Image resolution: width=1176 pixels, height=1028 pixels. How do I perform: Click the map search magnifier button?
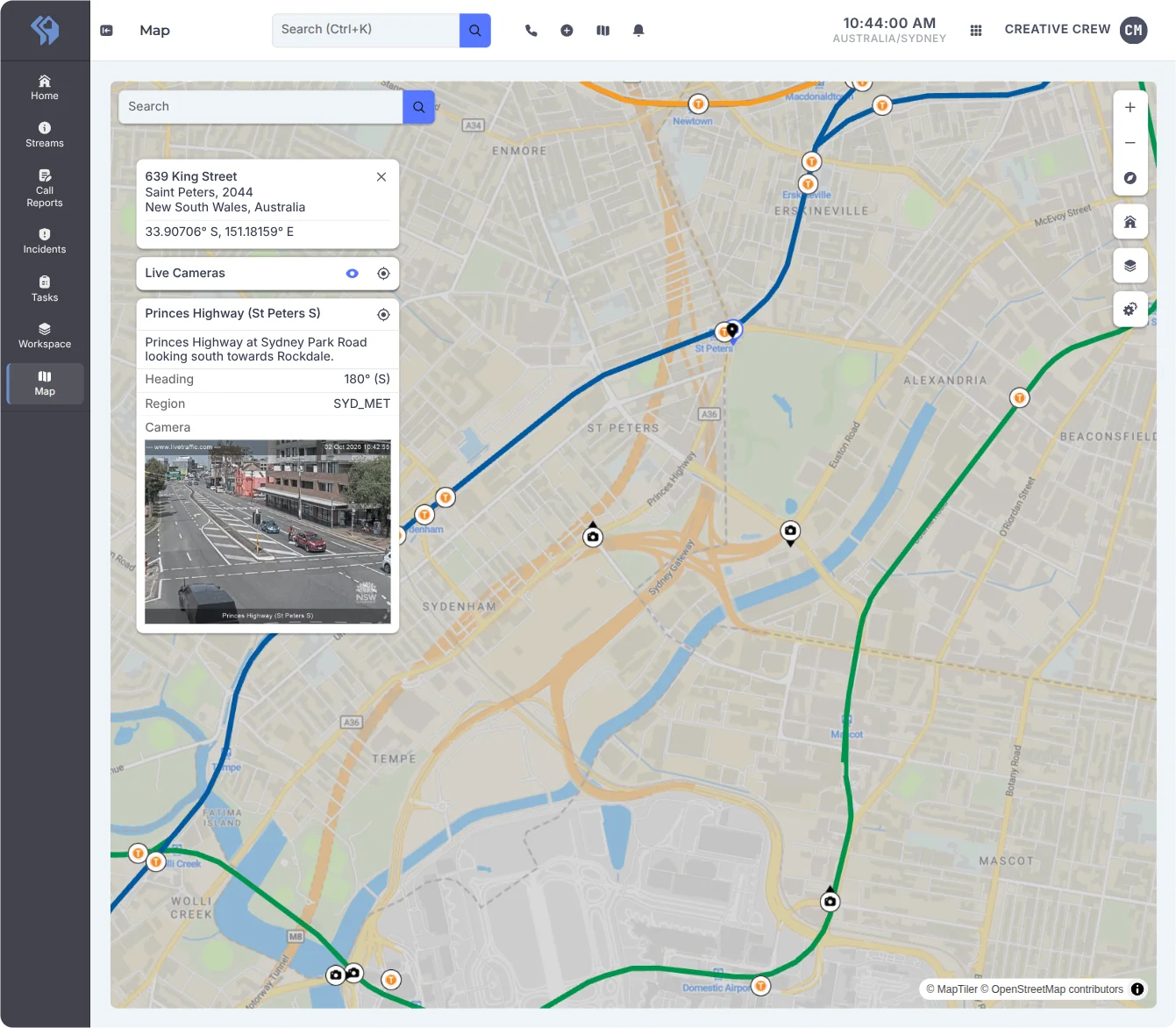(419, 107)
